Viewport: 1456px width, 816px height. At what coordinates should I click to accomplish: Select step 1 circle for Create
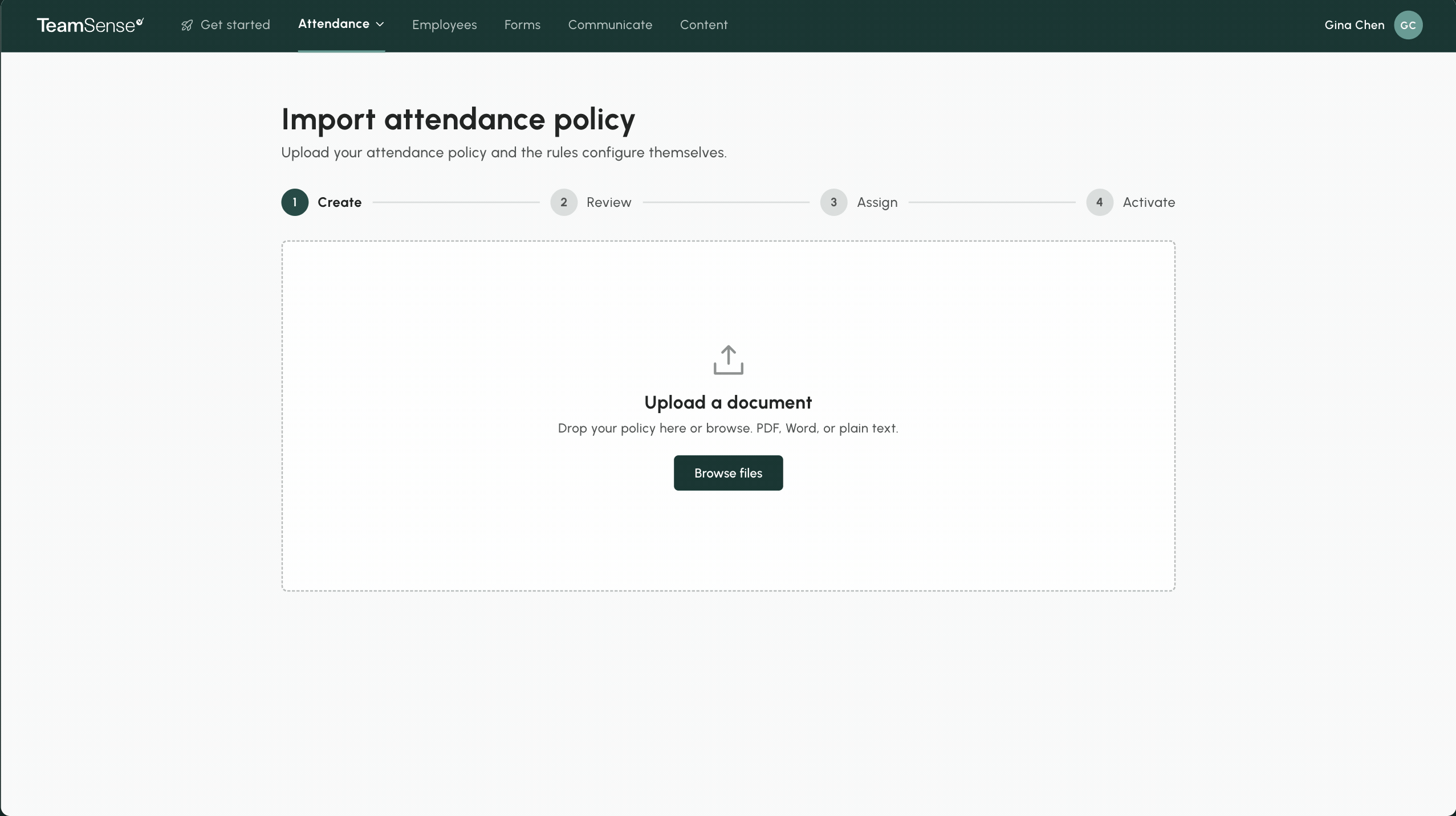295,202
